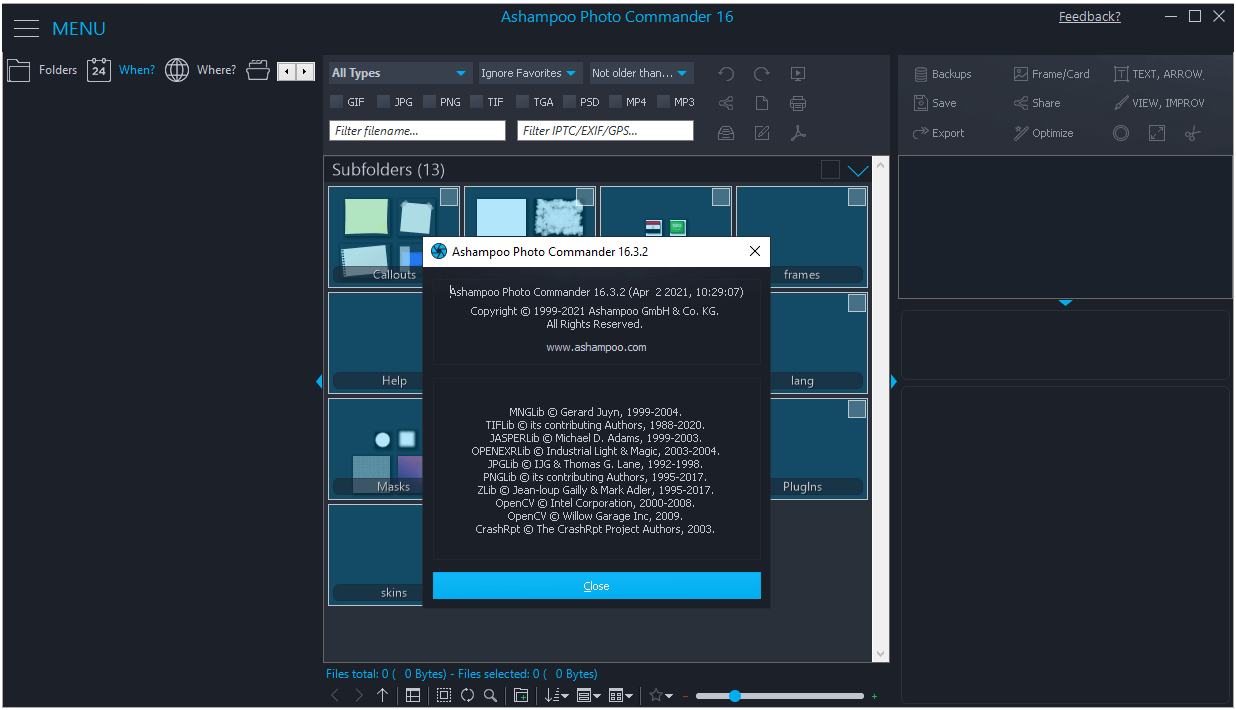Collapse the Subfolders section chevron

(x=858, y=170)
